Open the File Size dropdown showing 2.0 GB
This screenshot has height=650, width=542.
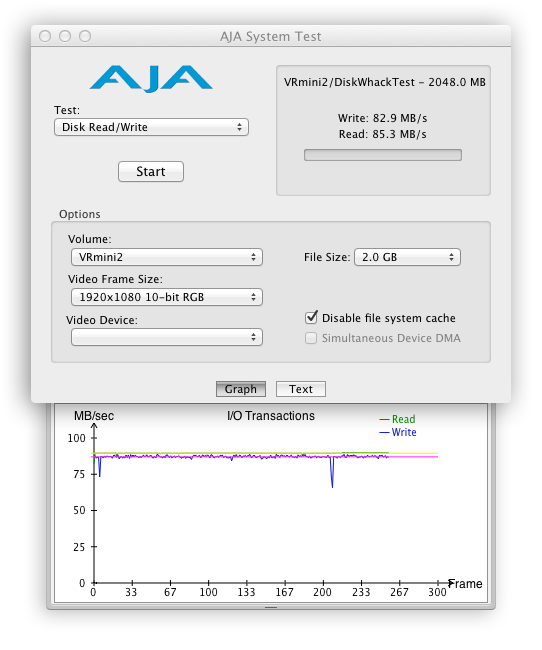pyautogui.click(x=407, y=257)
